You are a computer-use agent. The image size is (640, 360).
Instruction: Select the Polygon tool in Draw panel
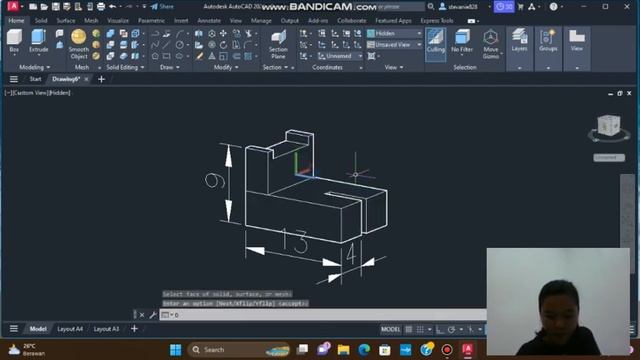[155, 56]
